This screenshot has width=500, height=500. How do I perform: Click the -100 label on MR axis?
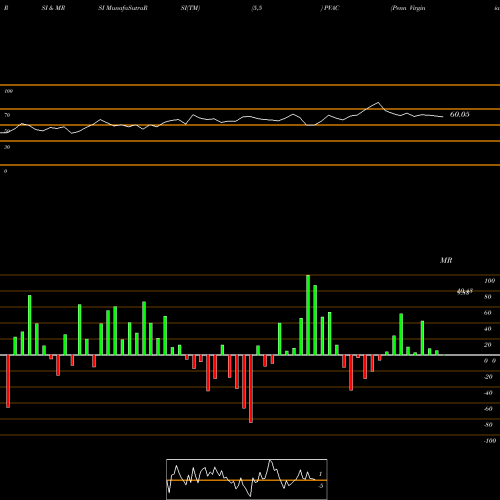click(490, 441)
